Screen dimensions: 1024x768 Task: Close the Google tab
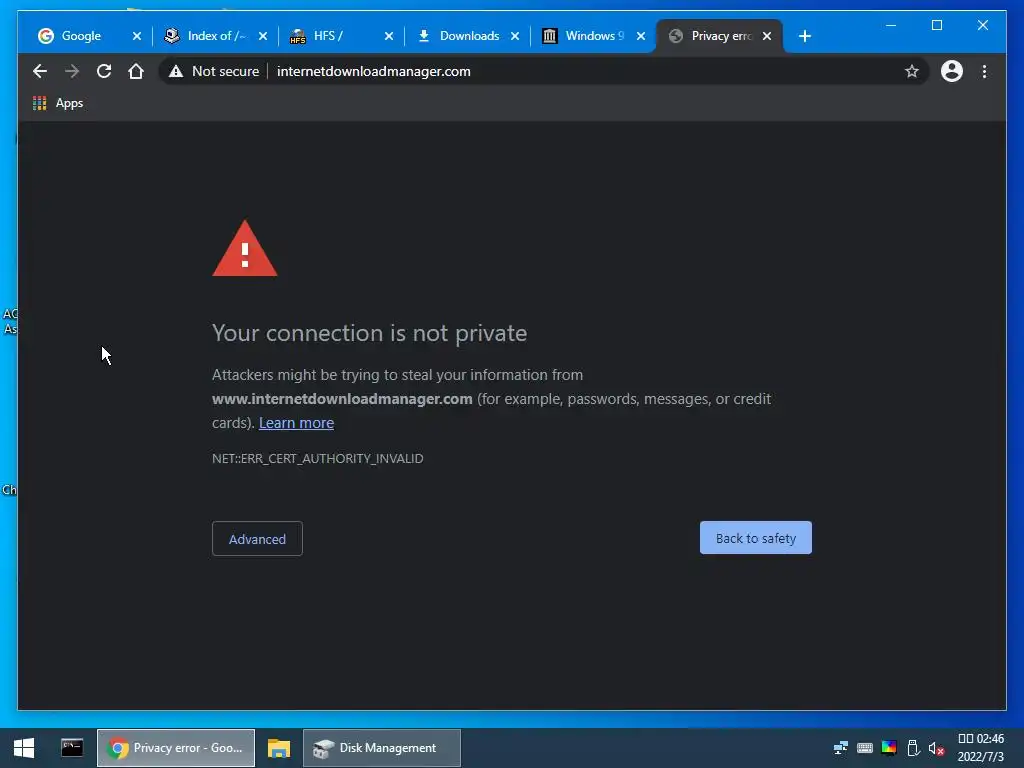[x=136, y=36]
